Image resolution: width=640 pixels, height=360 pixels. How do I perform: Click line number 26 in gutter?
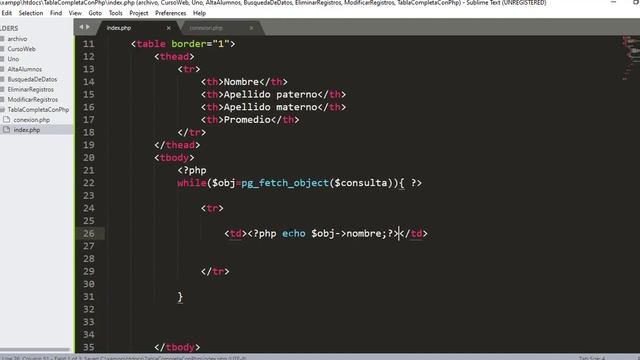[89, 233]
